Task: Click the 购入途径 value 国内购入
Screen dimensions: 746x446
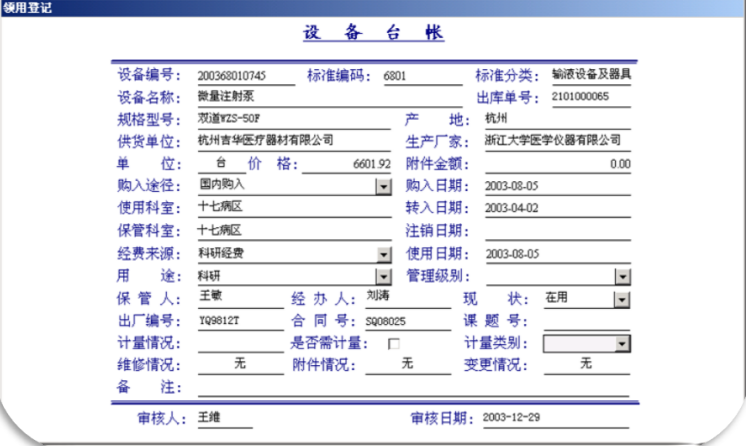Action: tap(222, 184)
